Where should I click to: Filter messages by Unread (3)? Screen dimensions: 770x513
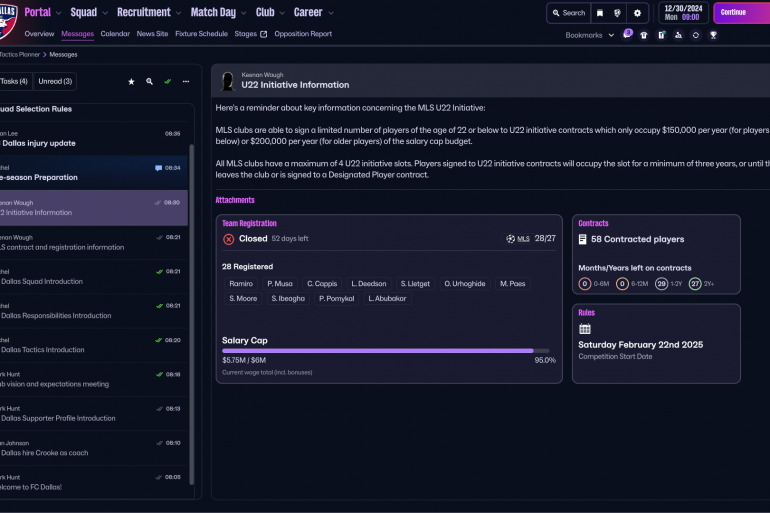pos(55,81)
